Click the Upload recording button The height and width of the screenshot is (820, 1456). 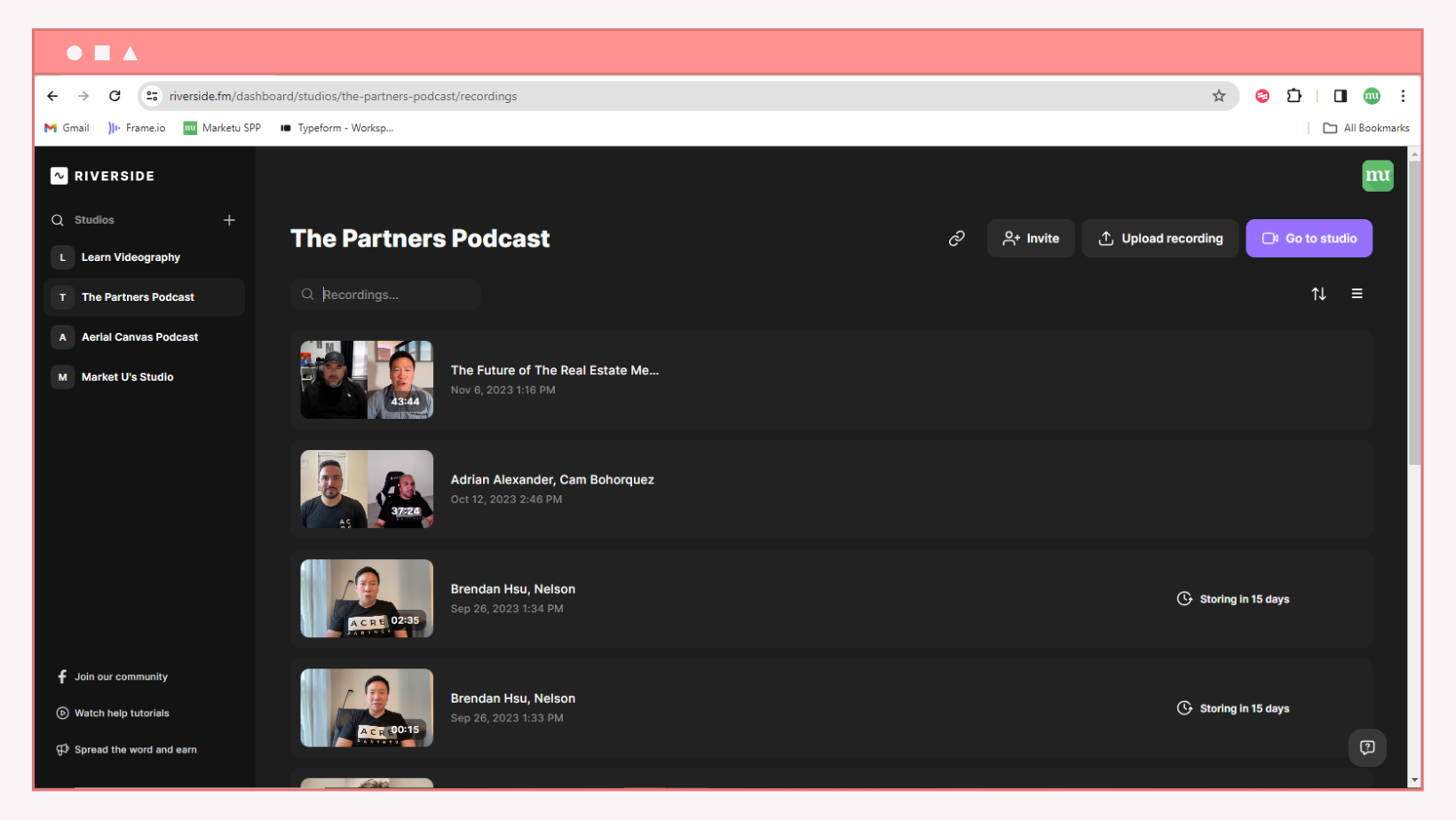[x=1159, y=238]
